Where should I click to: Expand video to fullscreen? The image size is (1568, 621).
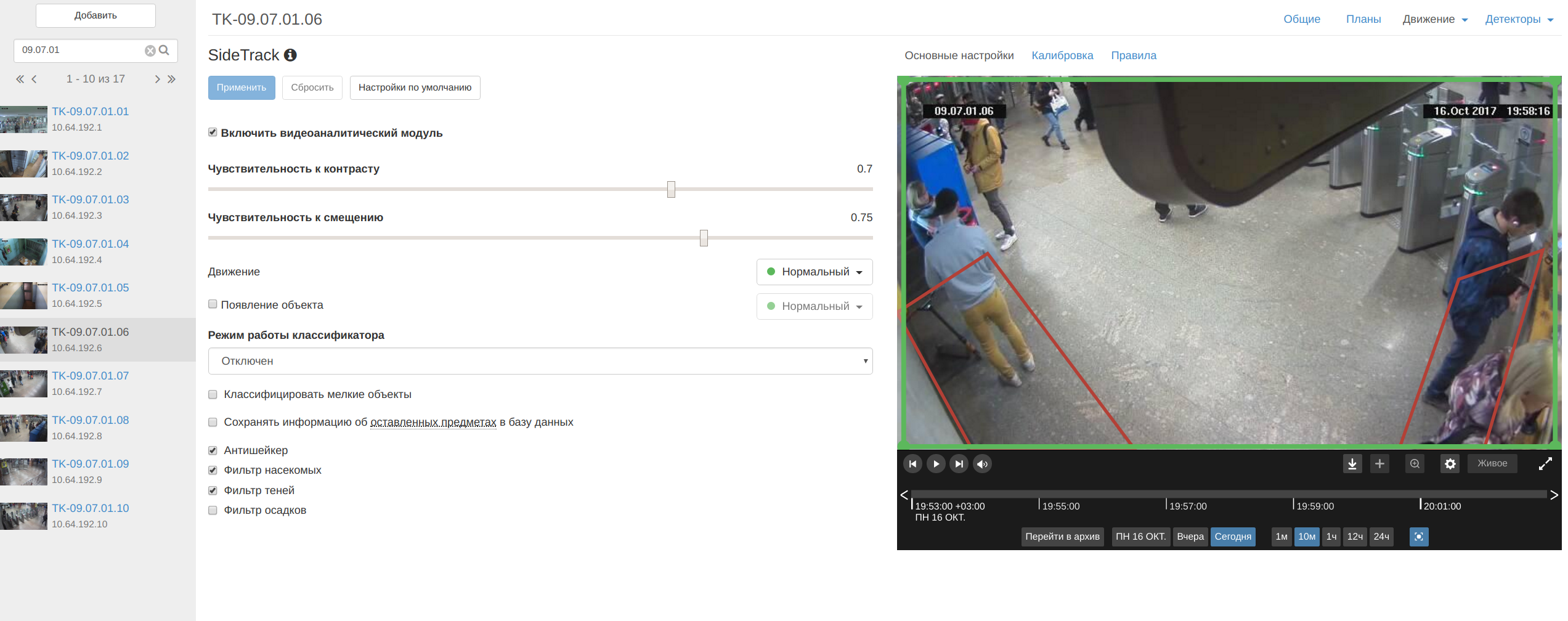click(1545, 464)
